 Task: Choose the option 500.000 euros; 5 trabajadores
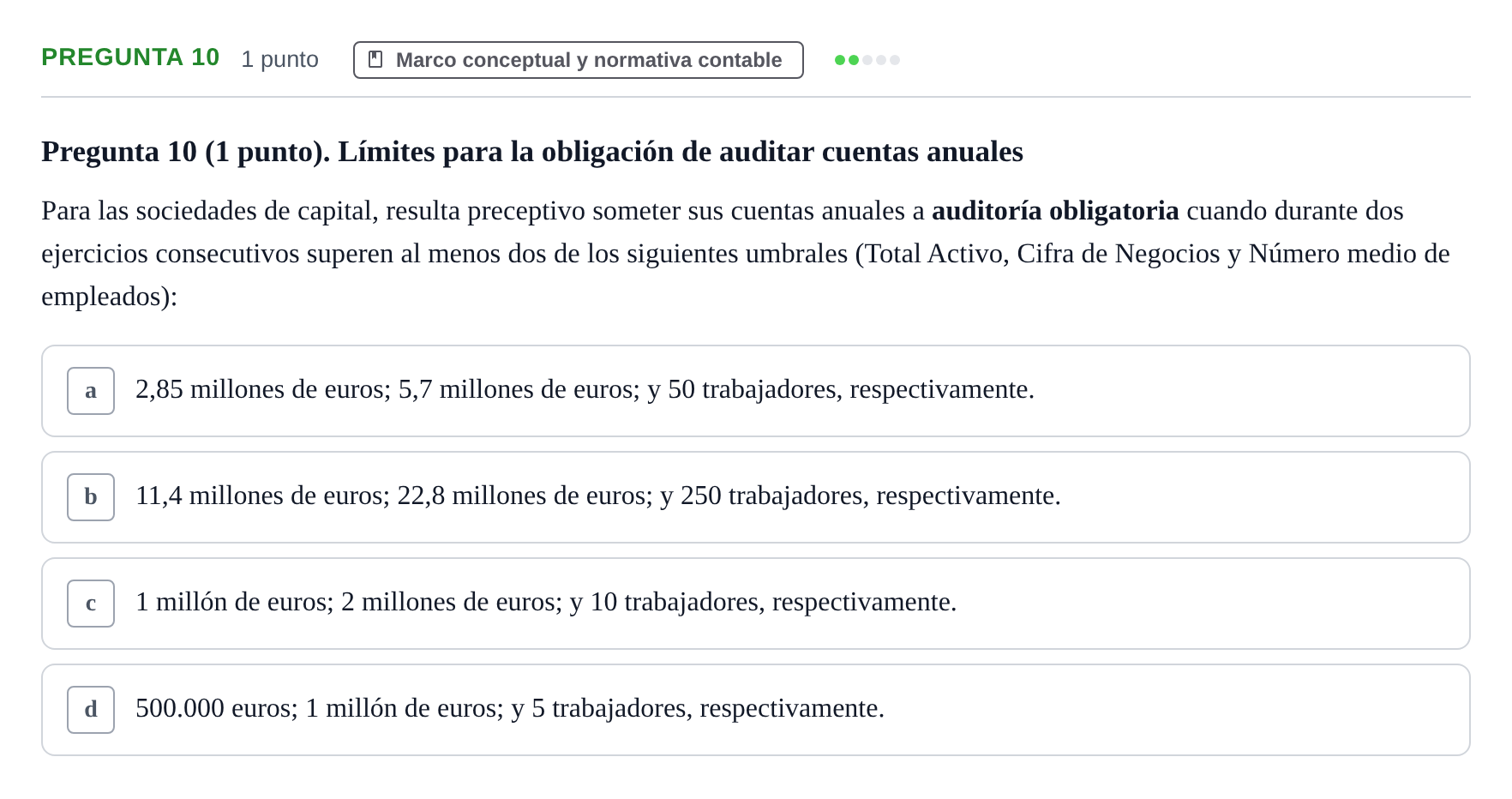click(756, 710)
